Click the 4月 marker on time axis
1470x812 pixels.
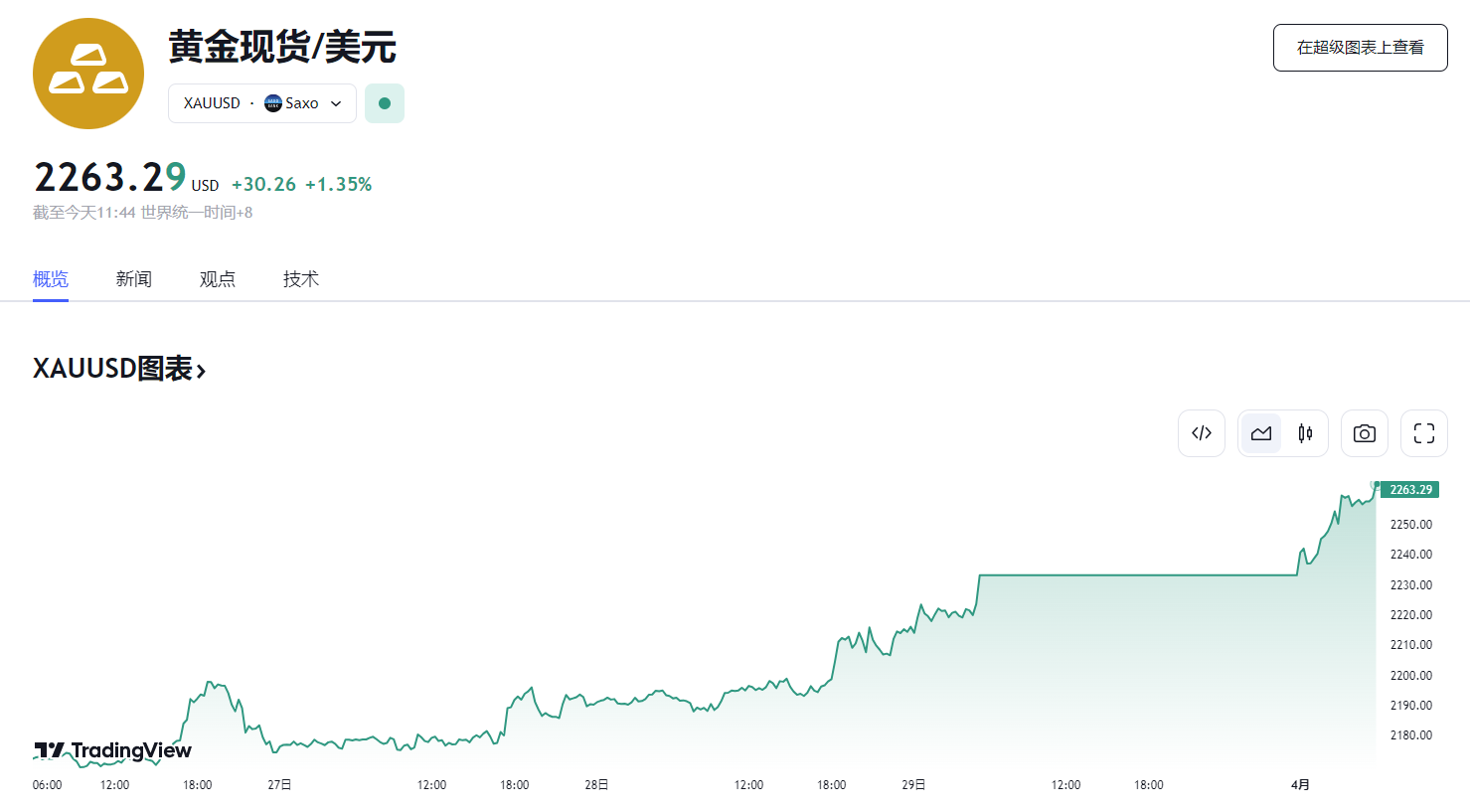pyautogui.click(x=1300, y=785)
